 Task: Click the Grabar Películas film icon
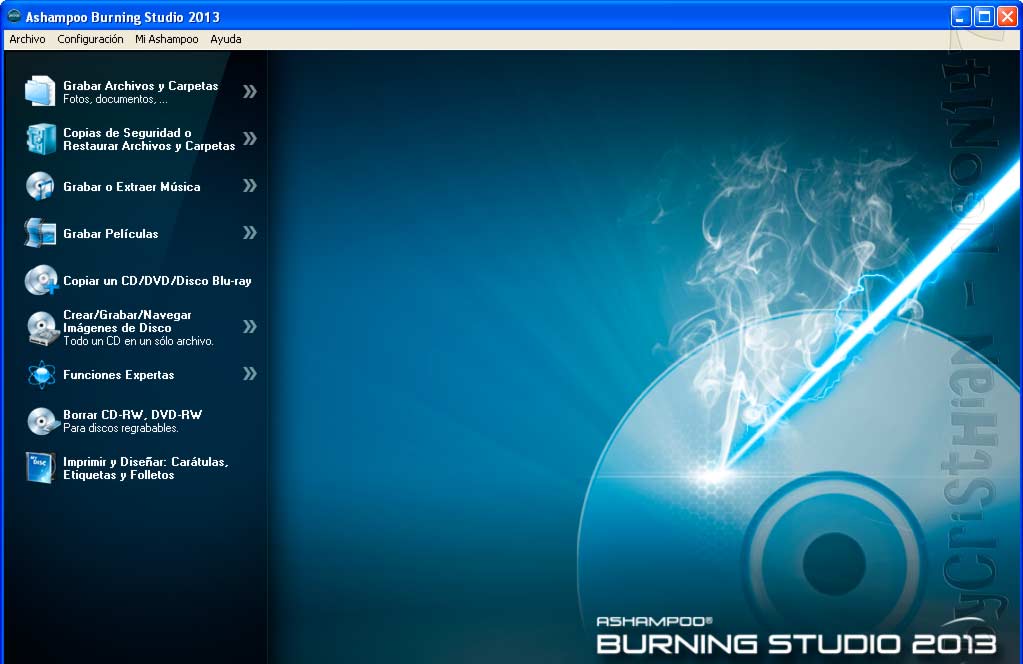pyautogui.click(x=40, y=233)
